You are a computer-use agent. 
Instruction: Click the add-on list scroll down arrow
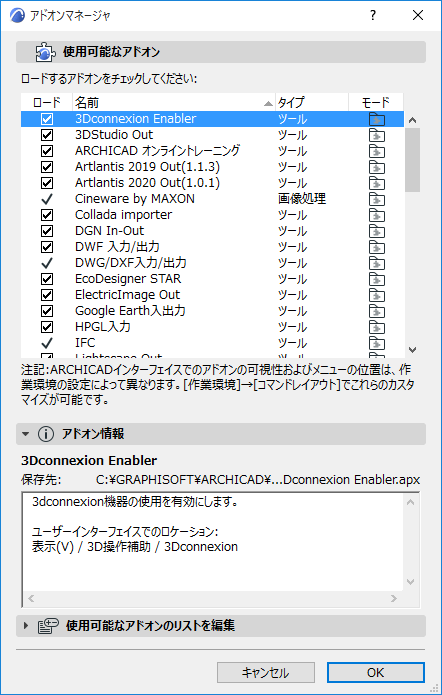coord(412,350)
